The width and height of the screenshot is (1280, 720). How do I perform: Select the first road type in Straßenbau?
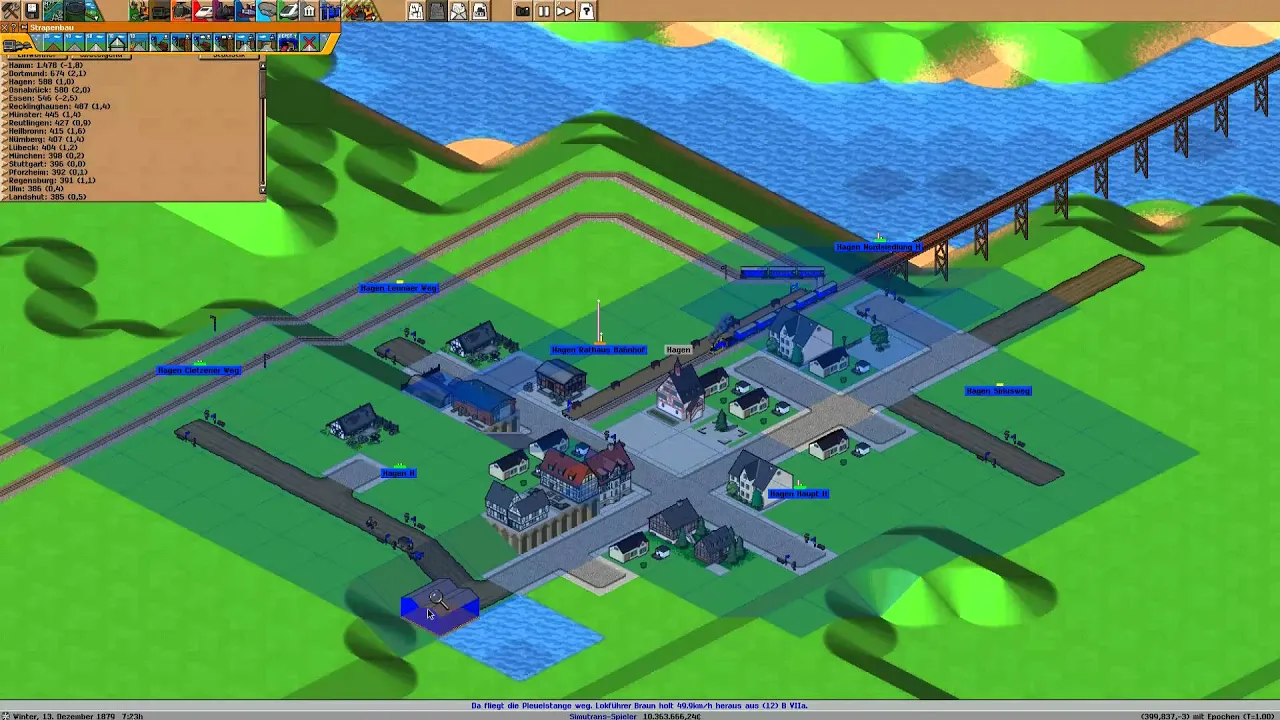(x=53, y=43)
